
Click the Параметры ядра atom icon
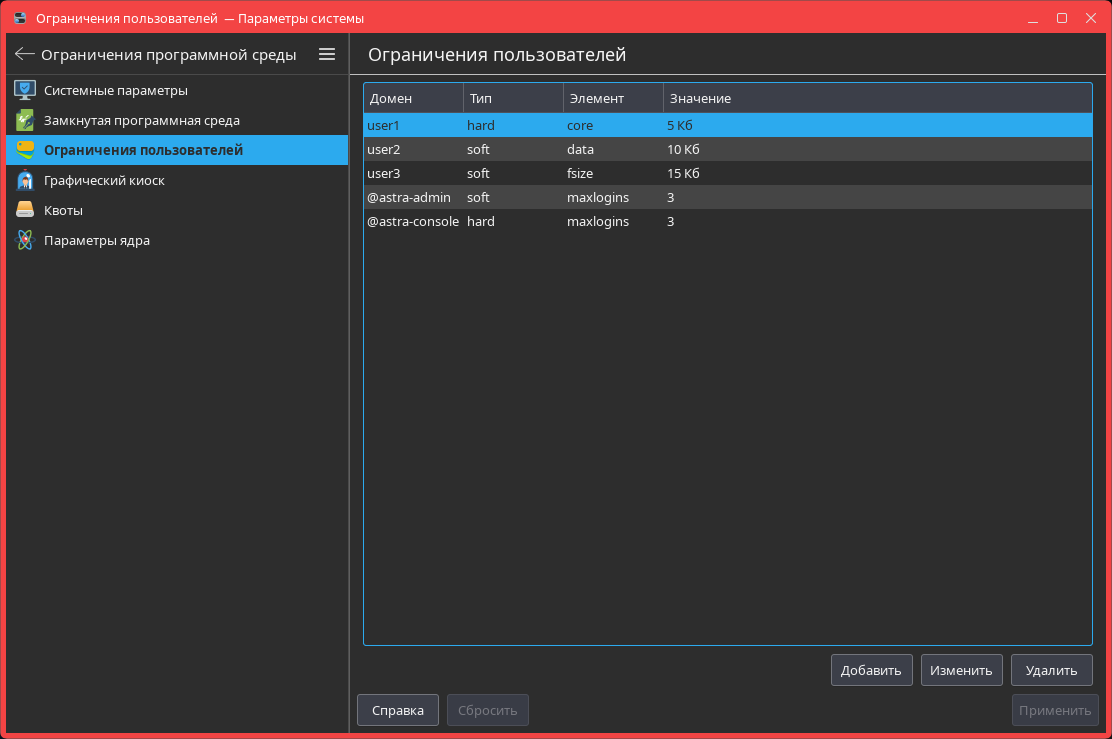pyautogui.click(x=25, y=241)
